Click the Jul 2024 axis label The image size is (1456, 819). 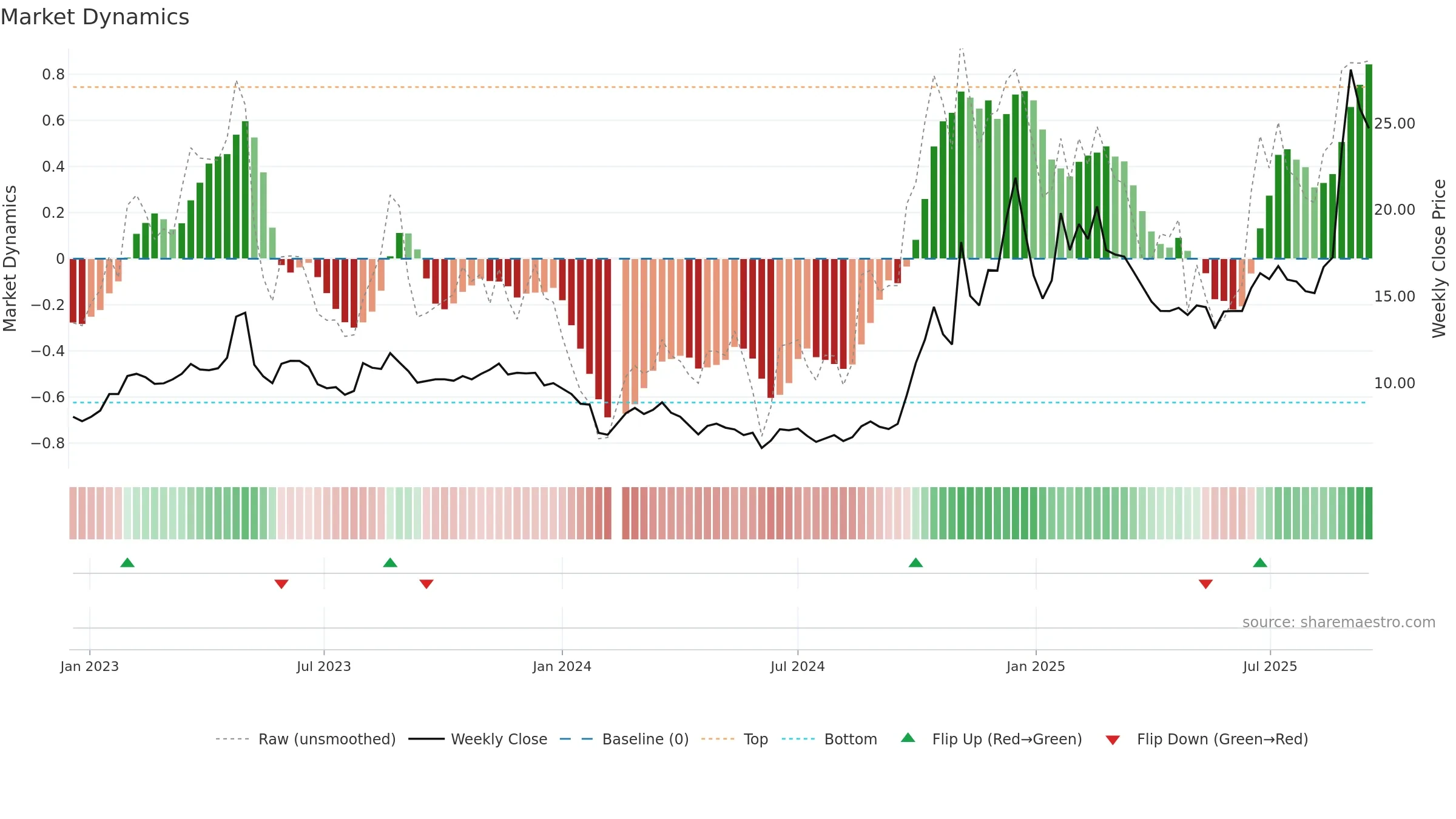(798, 666)
